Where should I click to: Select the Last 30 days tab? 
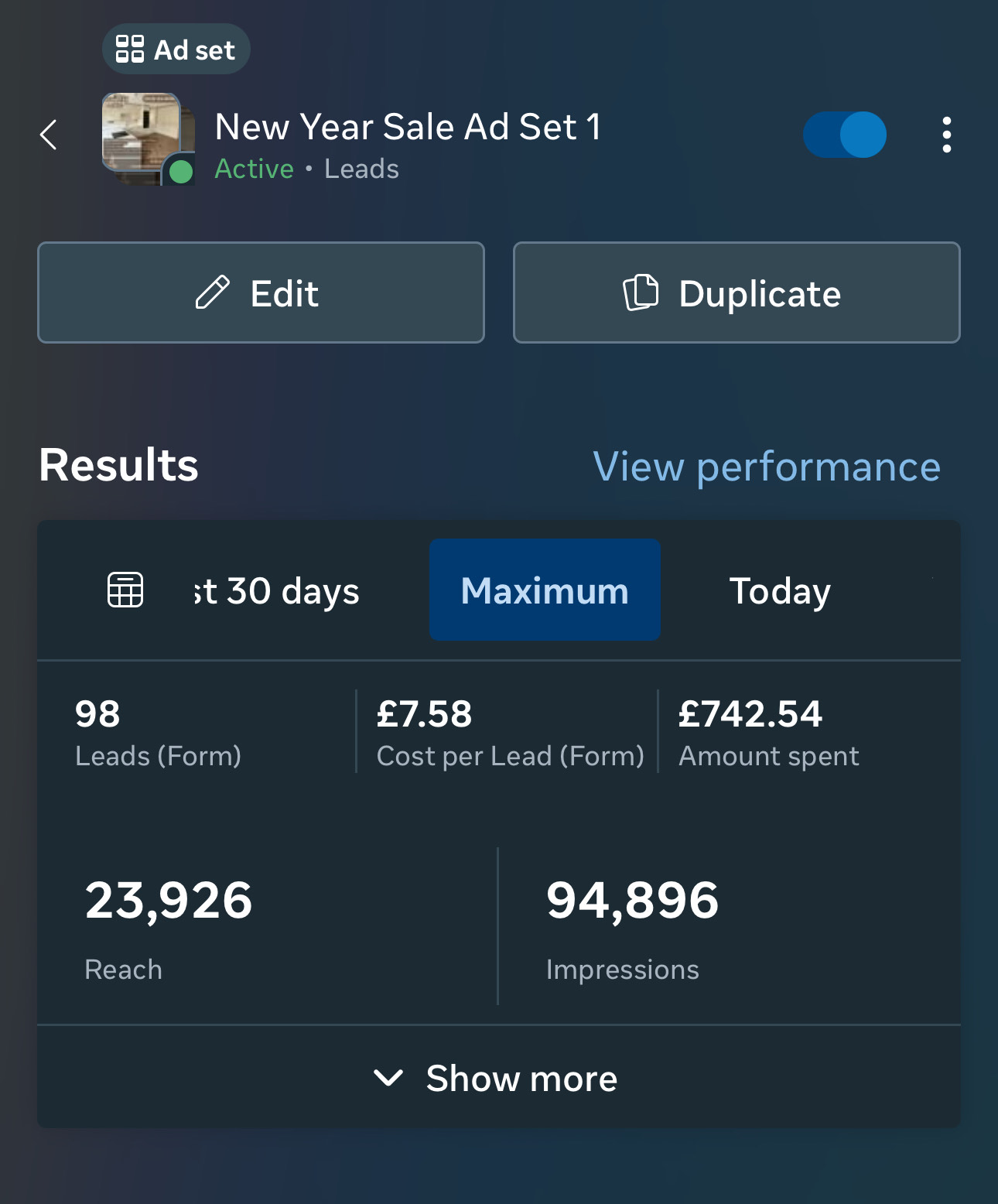[x=277, y=590]
